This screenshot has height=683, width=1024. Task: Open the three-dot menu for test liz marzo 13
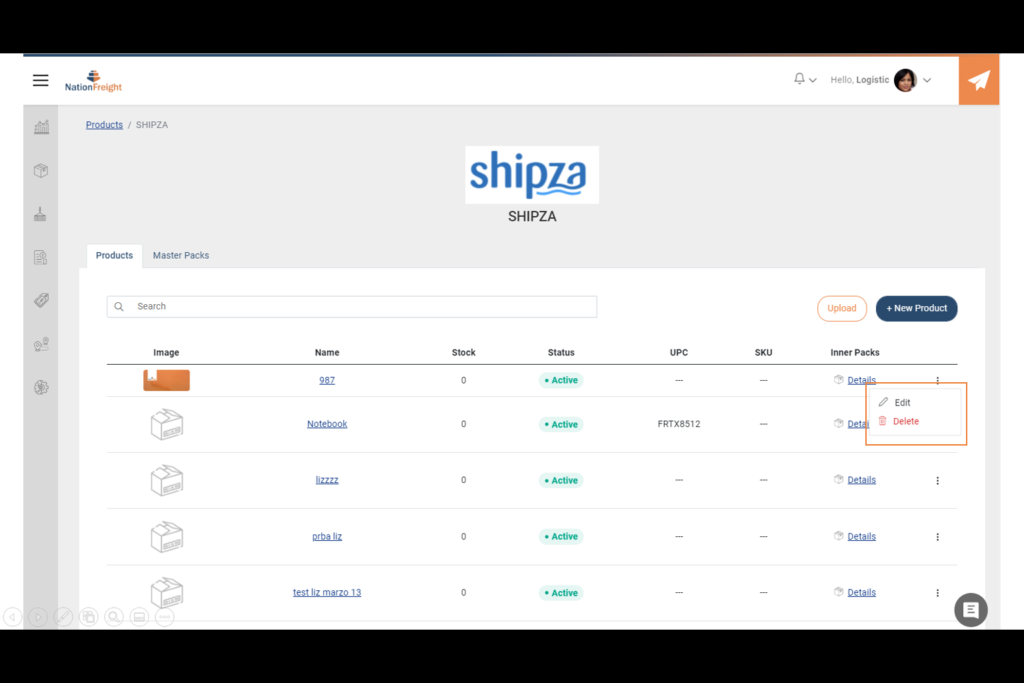[937, 593]
